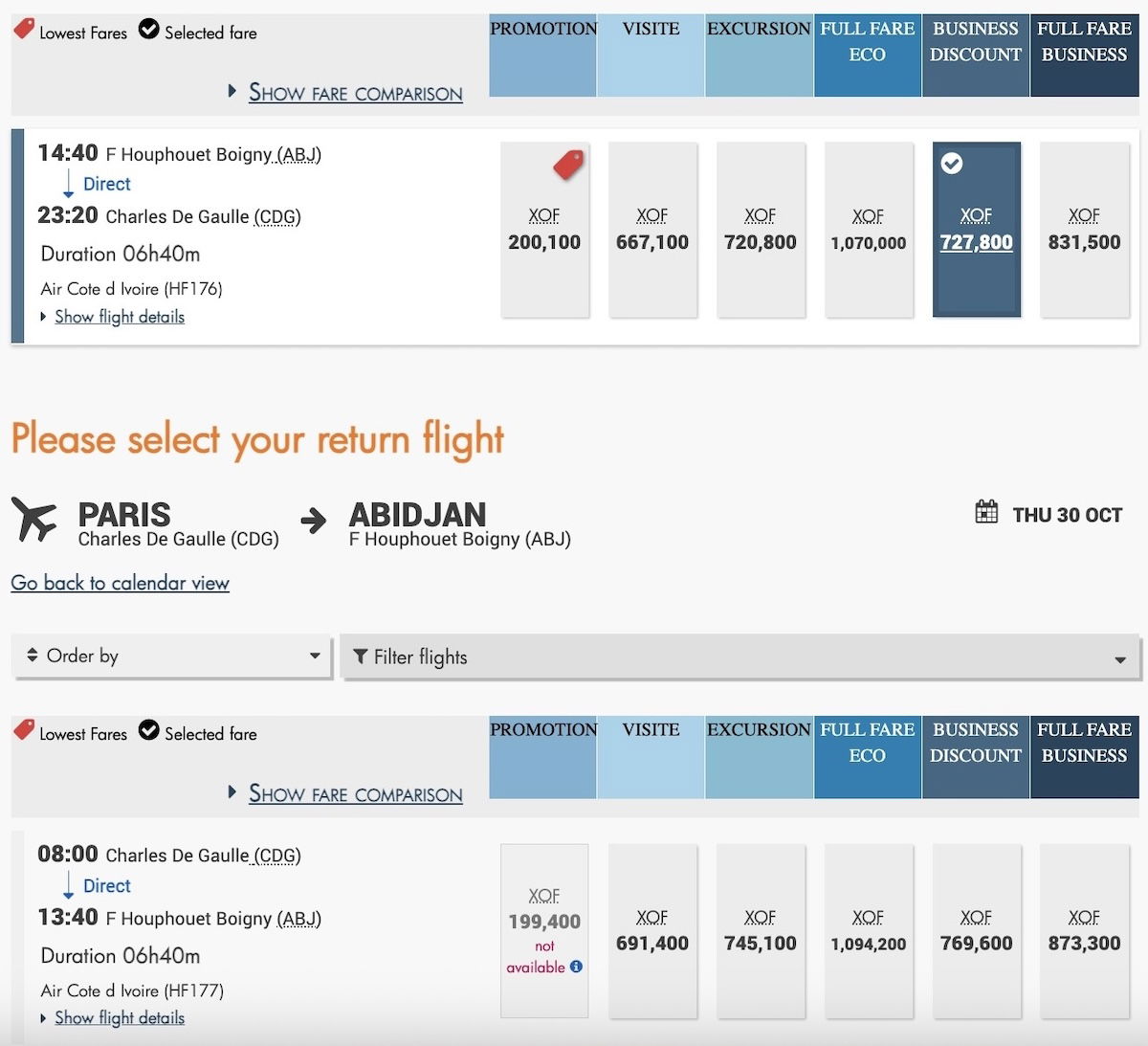
Task: Open the top Show fare comparison link
Action: [355, 93]
